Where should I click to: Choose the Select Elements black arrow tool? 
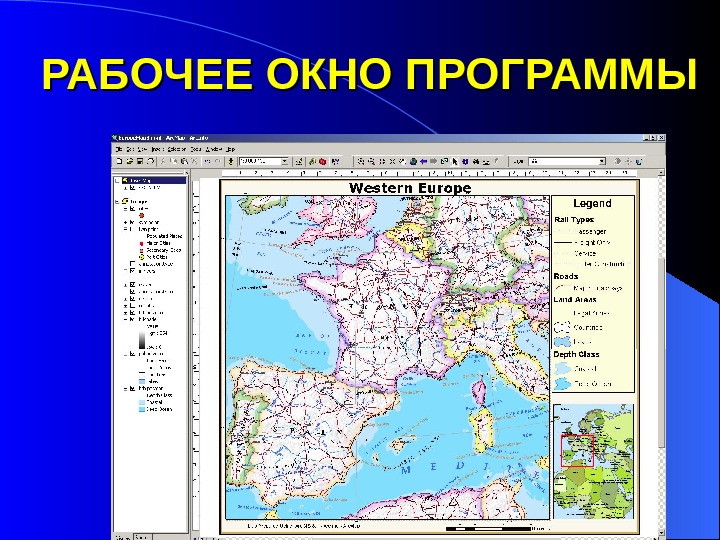pyautogui.click(x=455, y=161)
